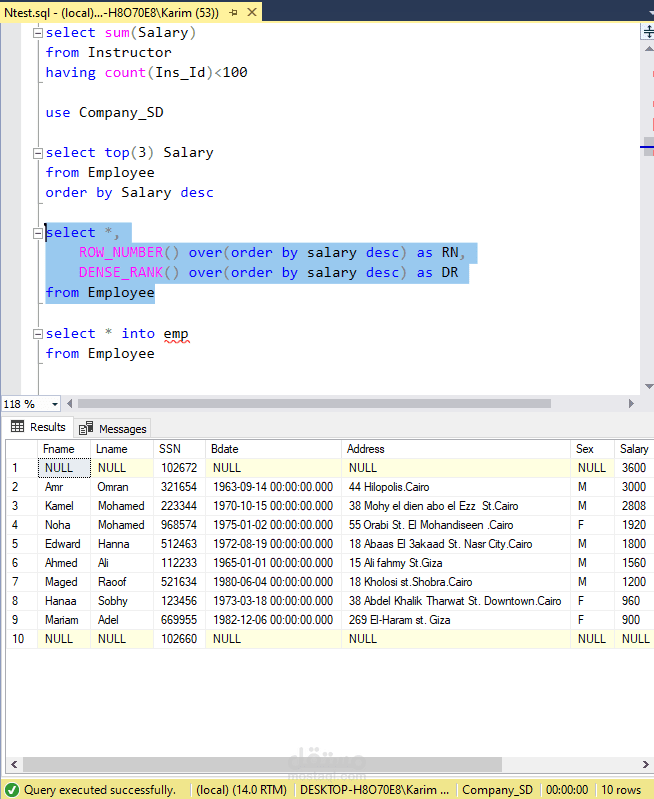Viewport: 654px width, 799px height.
Task: Click the editor vertical scroll down arrow
Action: pyautogui.click(x=648, y=386)
